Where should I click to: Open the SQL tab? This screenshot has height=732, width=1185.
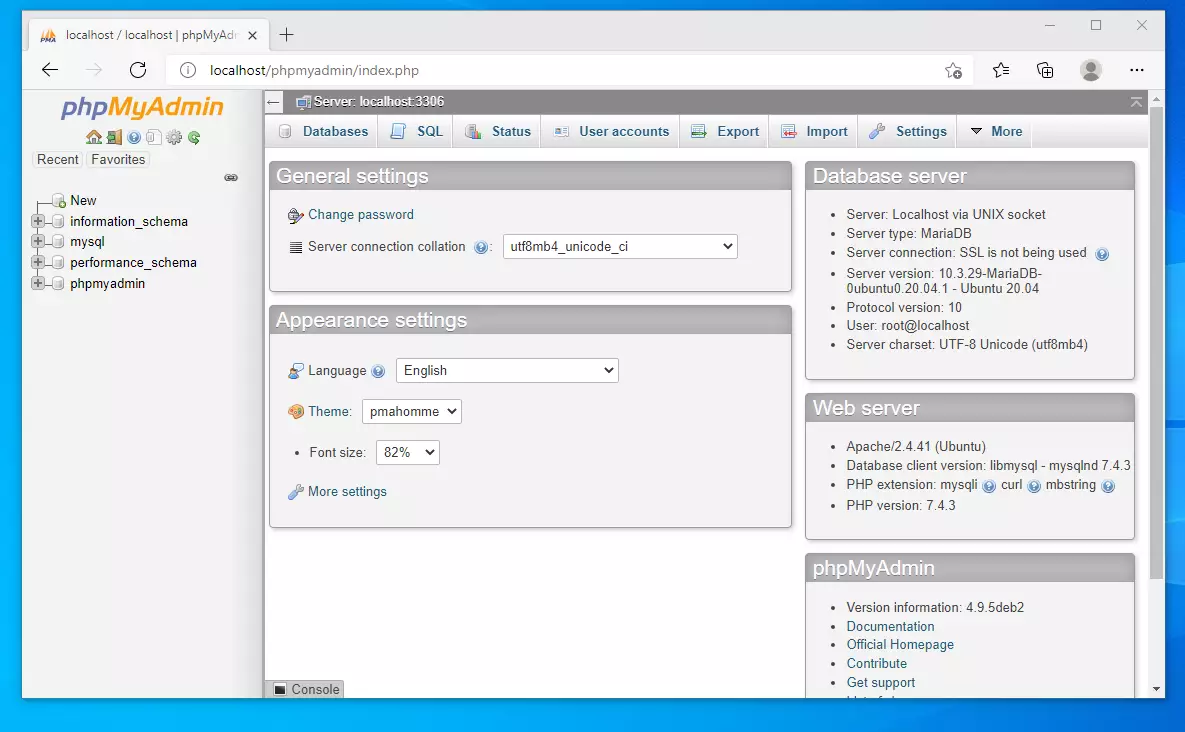[x=416, y=131]
